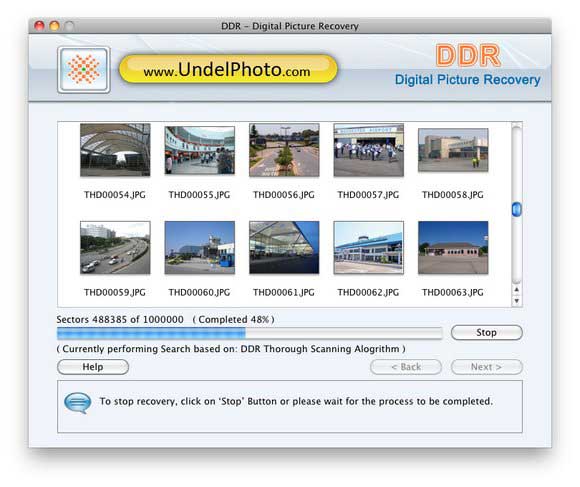Click the orange DDR logo icon
The height and width of the screenshot is (487, 580).
84,70
